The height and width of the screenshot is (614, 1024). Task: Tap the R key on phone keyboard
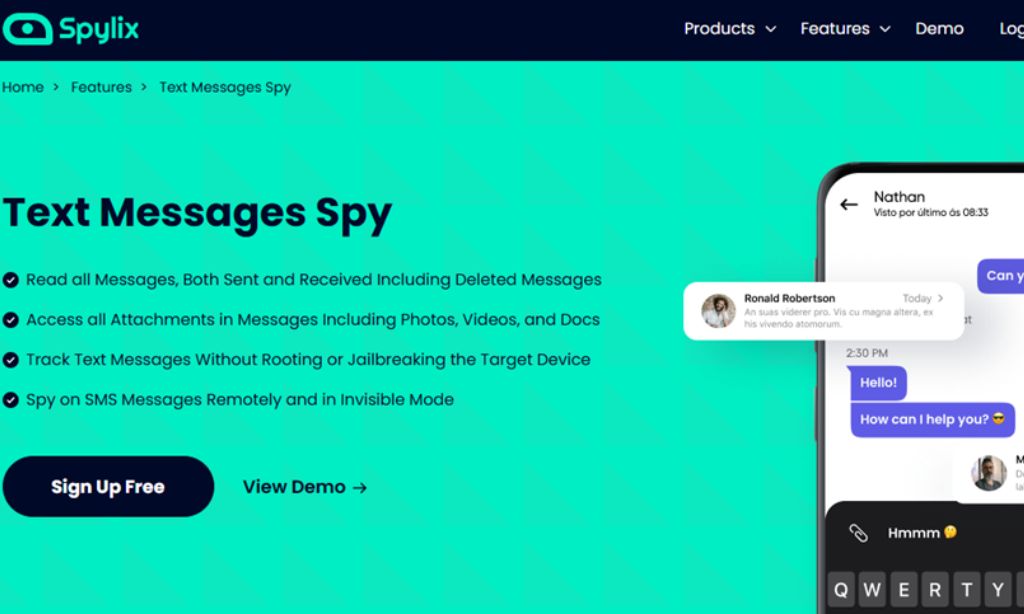click(935, 590)
